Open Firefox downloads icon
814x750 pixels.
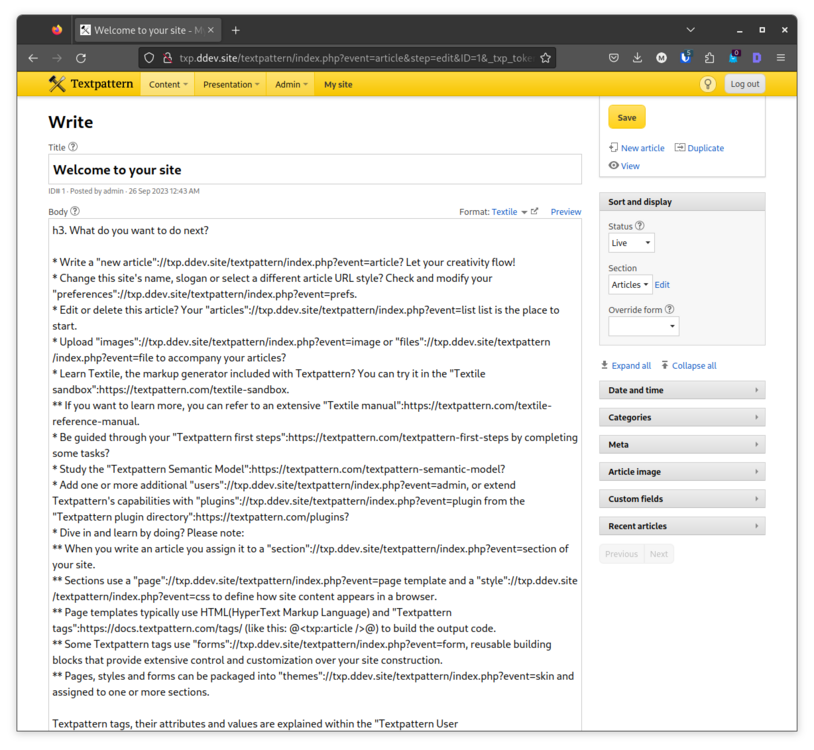click(637, 58)
